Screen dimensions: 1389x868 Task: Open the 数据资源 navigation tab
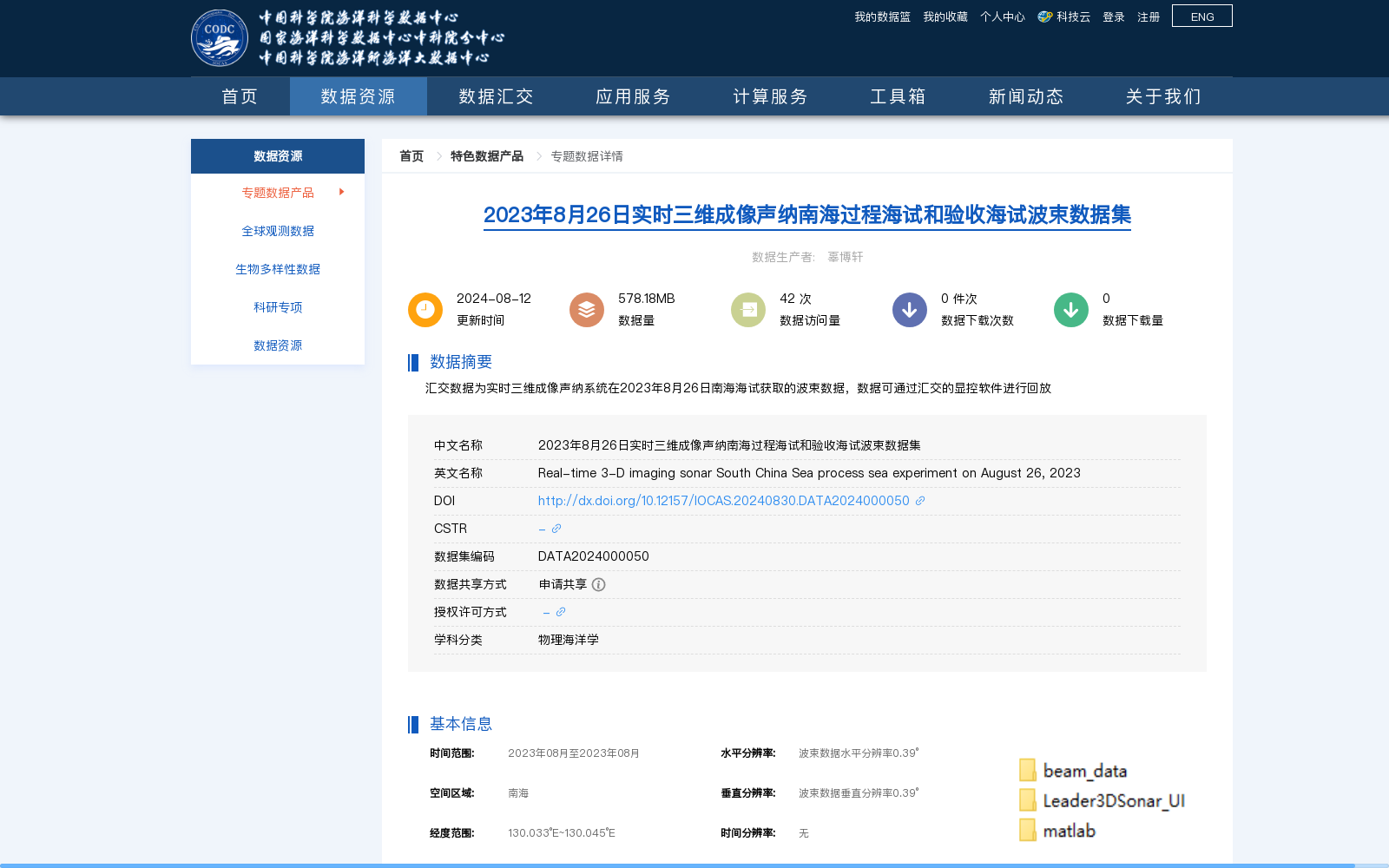pos(359,96)
